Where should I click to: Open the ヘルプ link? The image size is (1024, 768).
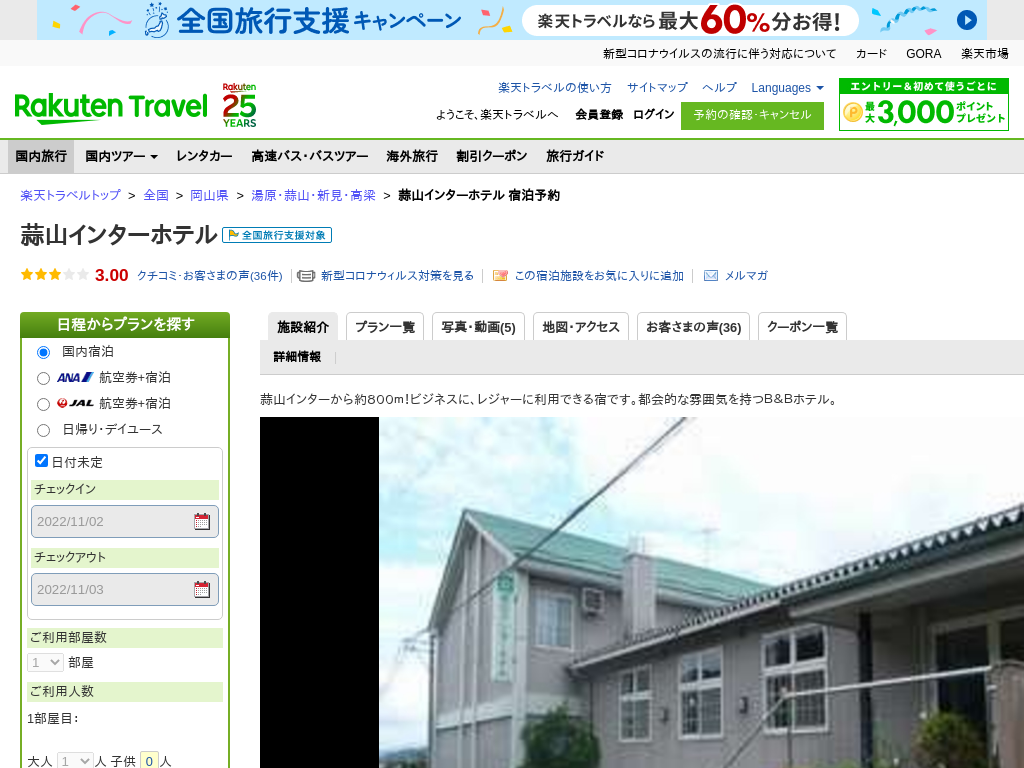click(x=719, y=88)
